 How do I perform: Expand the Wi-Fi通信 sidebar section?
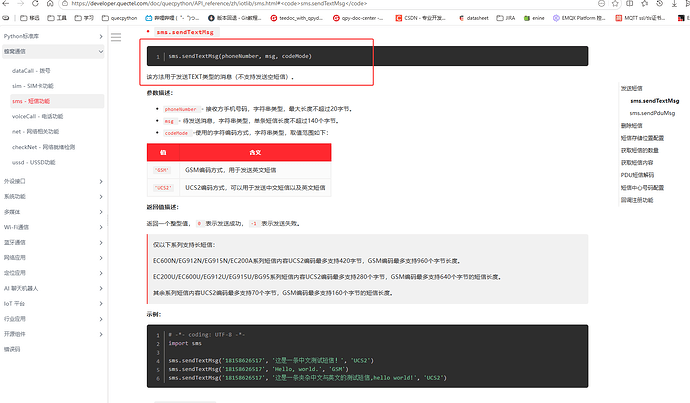53,227
